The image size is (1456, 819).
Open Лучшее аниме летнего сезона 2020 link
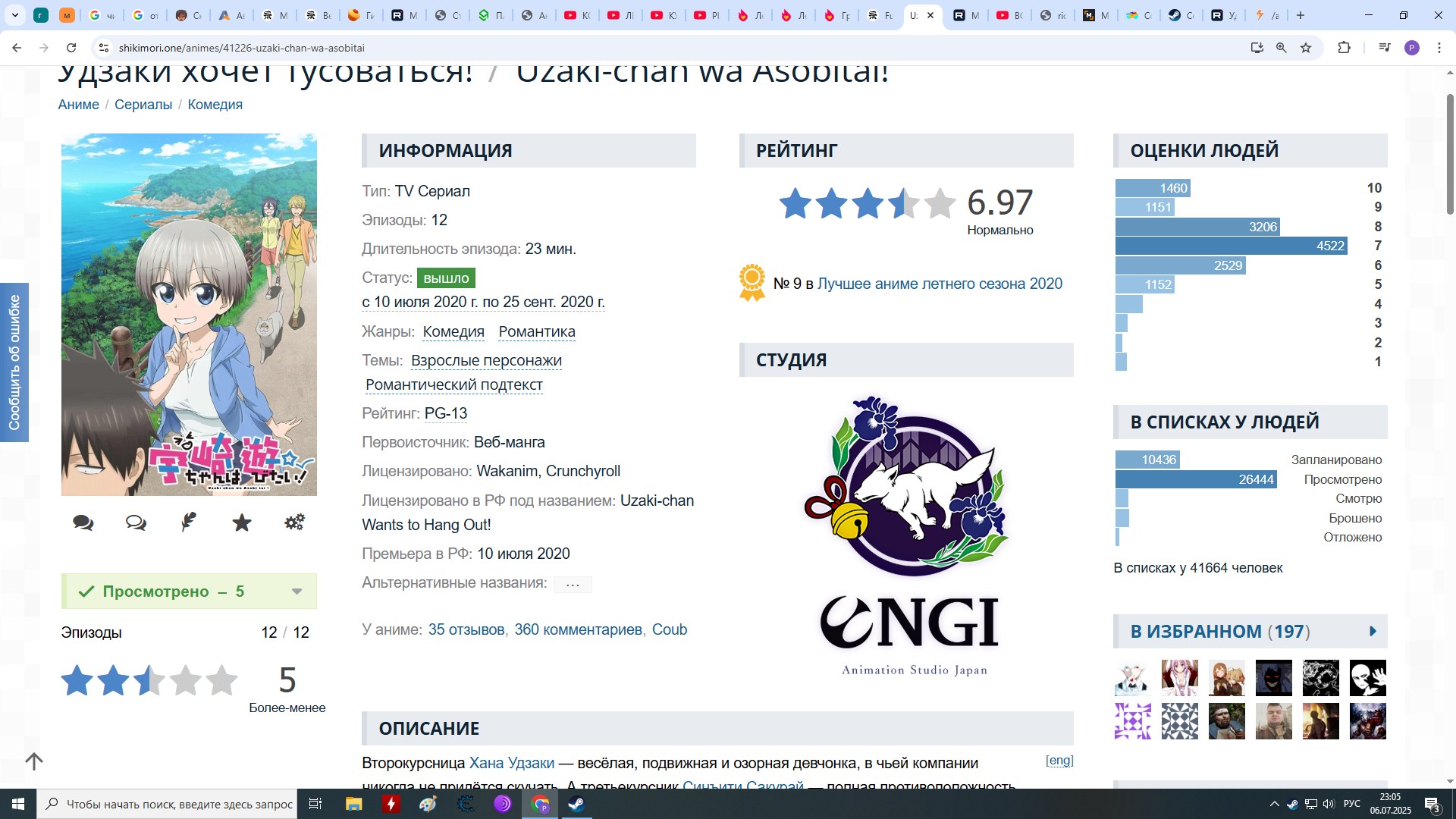click(940, 284)
